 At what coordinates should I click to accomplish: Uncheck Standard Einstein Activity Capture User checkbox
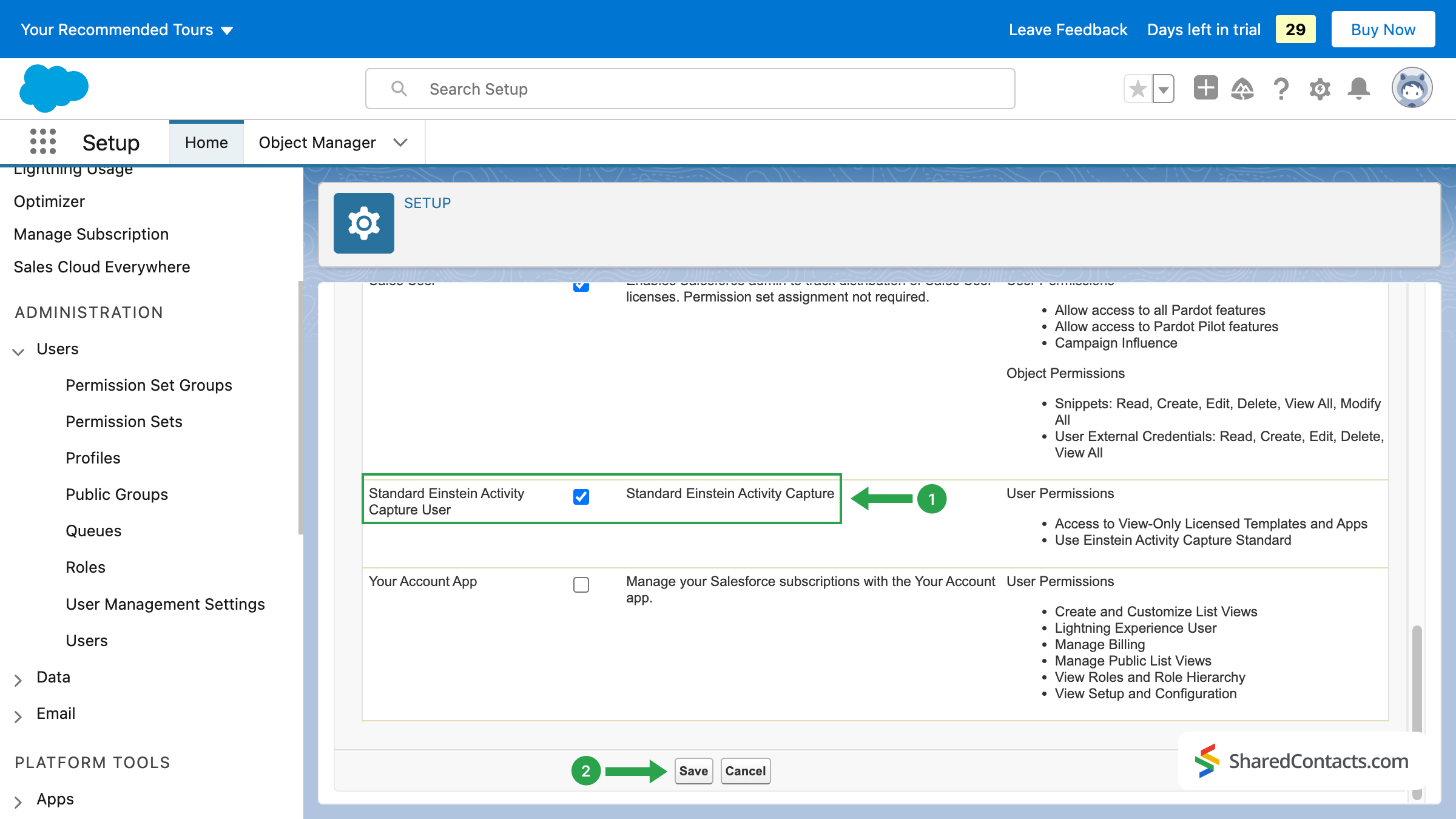[581, 497]
